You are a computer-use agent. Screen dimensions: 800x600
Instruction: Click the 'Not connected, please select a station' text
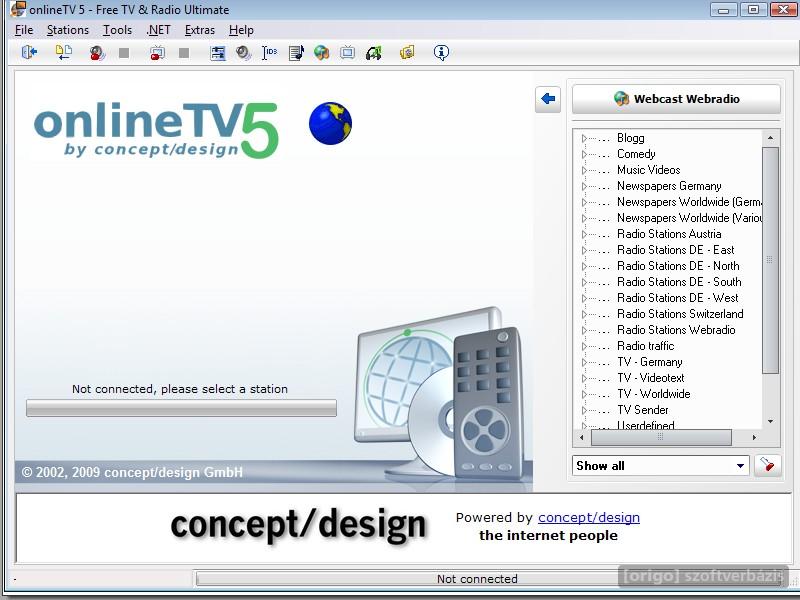pyautogui.click(x=180, y=389)
